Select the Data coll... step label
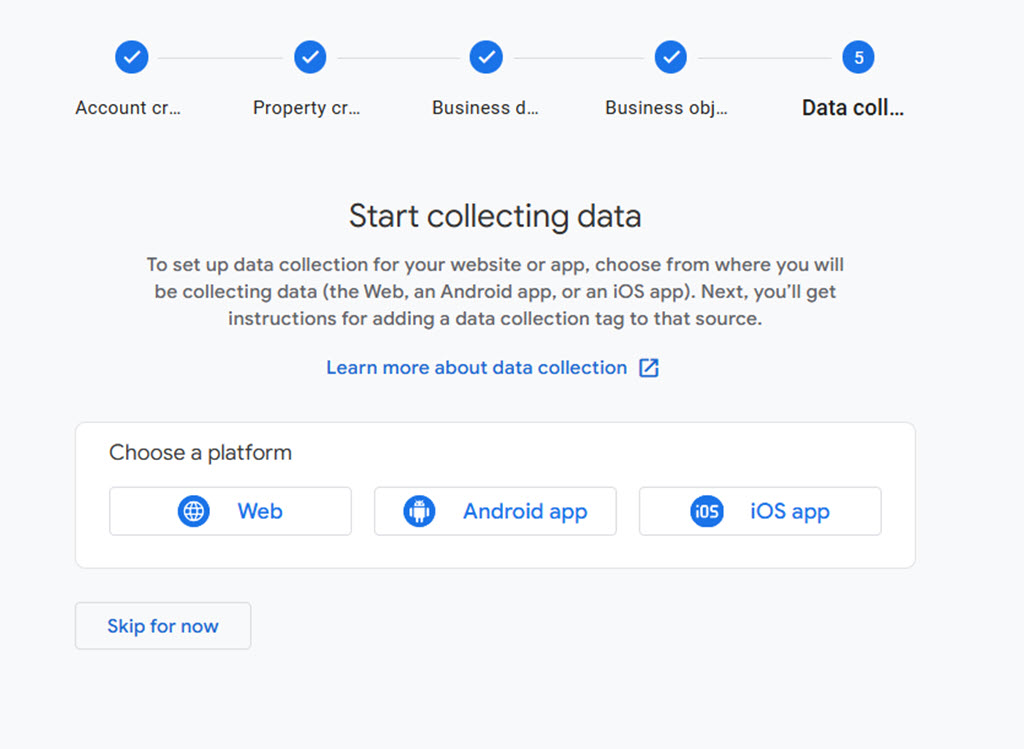 pos(853,108)
